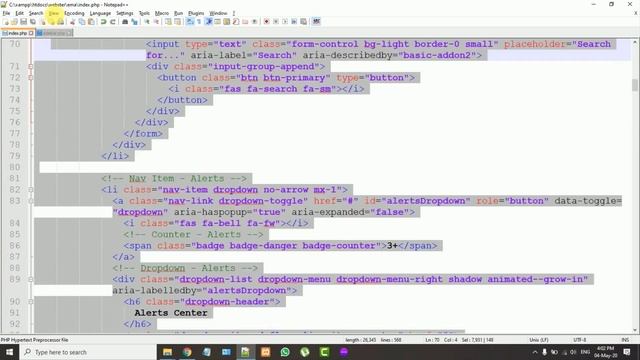Toggle the indent guide toolbar icon
Viewport: 640px width, 360px height.
point(208,22)
